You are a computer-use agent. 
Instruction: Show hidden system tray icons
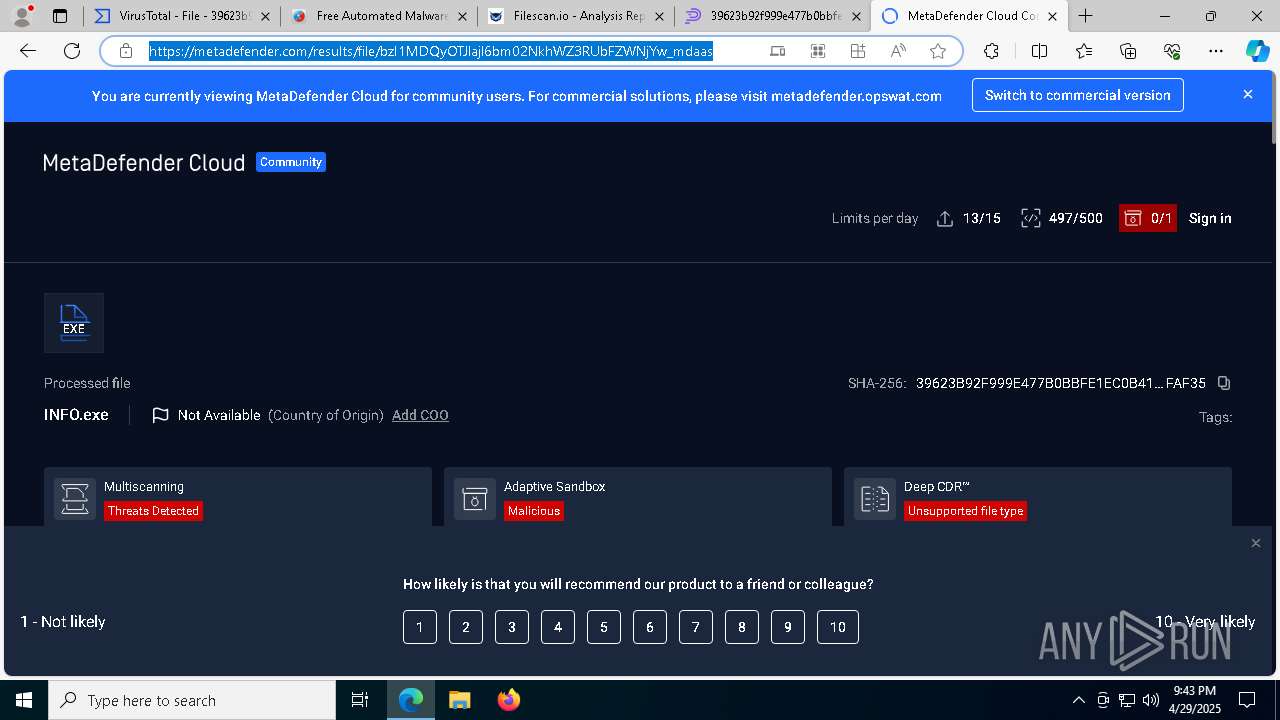coord(1078,700)
